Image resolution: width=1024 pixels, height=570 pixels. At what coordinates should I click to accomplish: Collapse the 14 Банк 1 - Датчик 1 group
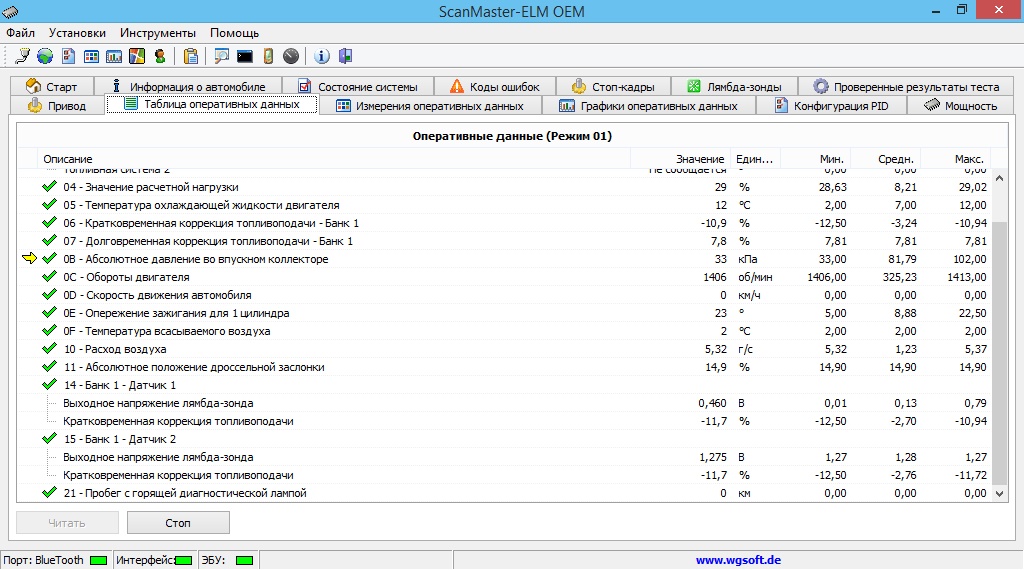pyautogui.click(x=49, y=385)
